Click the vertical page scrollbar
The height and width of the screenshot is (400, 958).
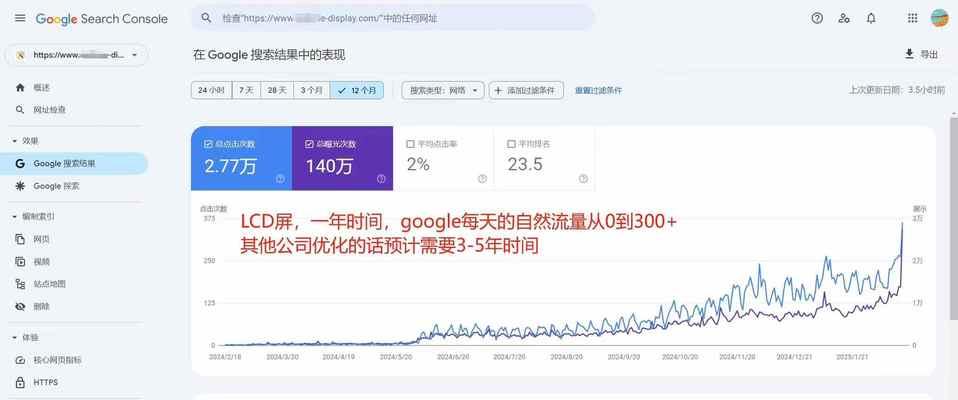pyautogui.click(x=954, y=217)
